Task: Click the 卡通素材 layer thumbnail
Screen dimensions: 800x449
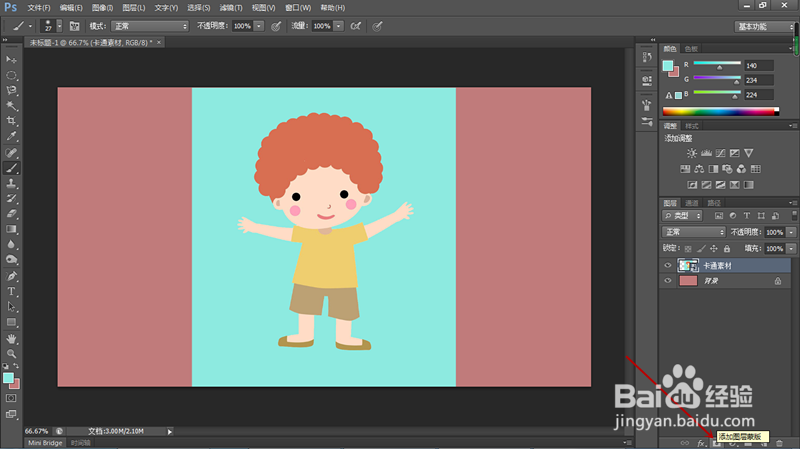Action: point(688,265)
